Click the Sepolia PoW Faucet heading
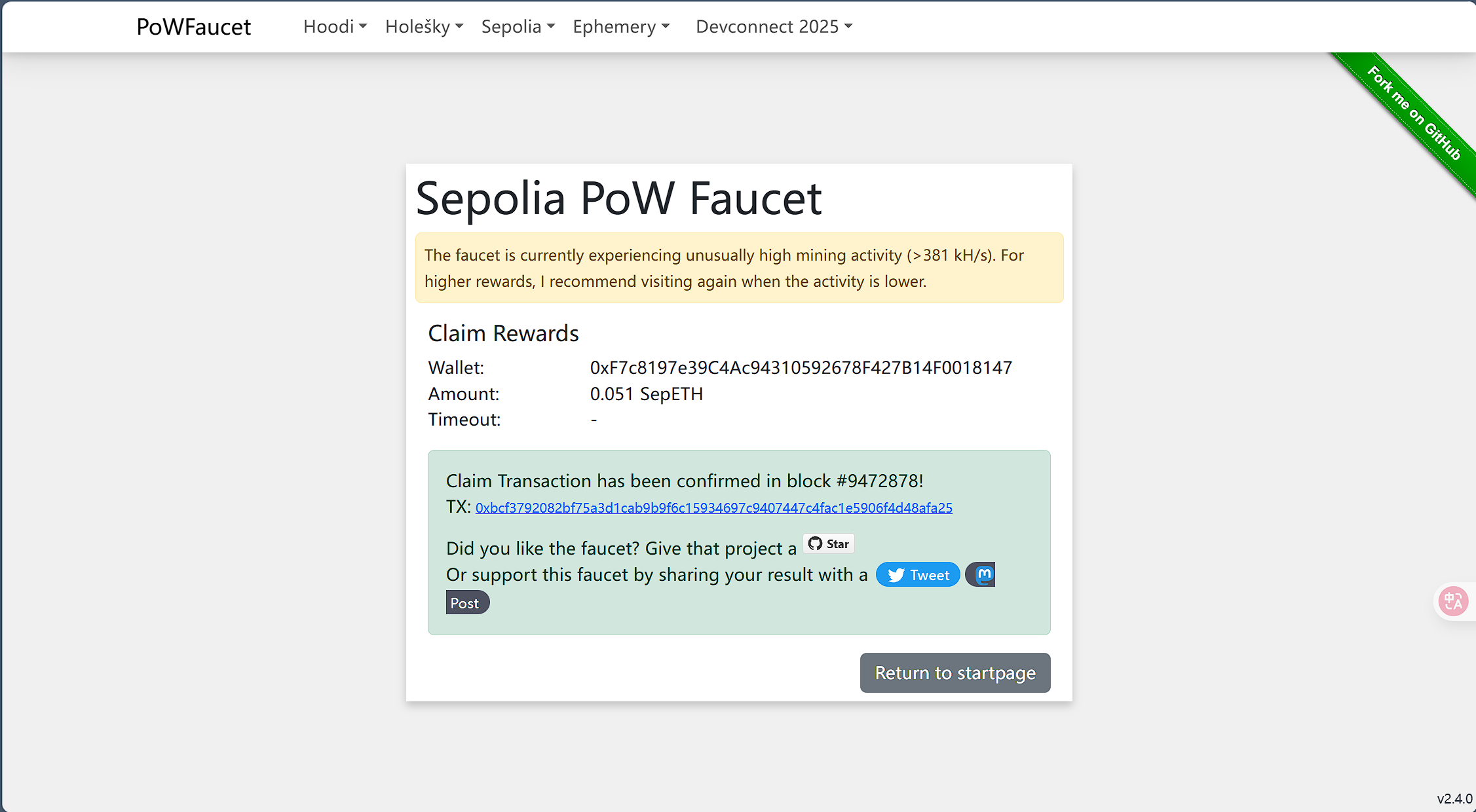This screenshot has width=1476, height=812. [618, 198]
